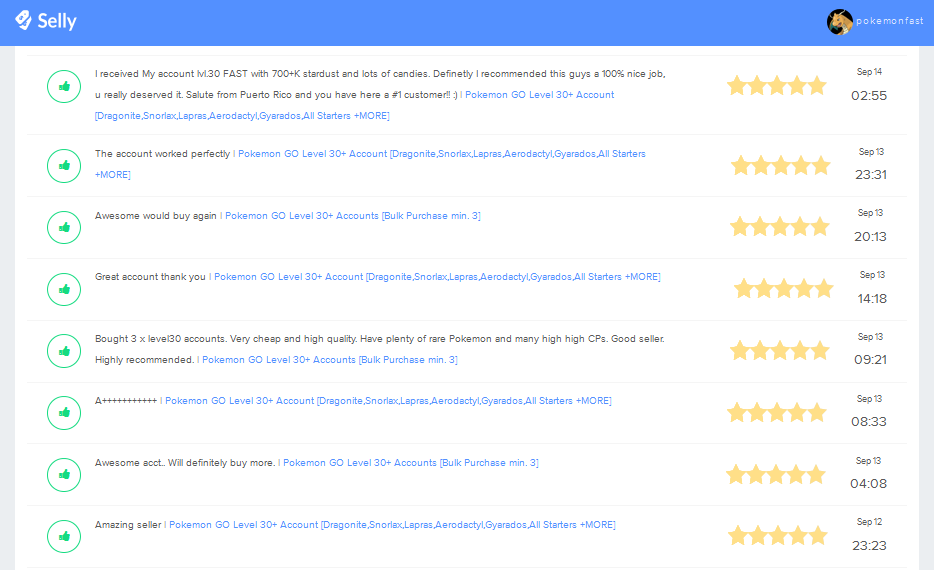Image resolution: width=934 pixels, height=570 pixels.
Task: Click thumbs-up icon on Puerto Rico review
Action: pyautogui.click(x=64, y=86)
